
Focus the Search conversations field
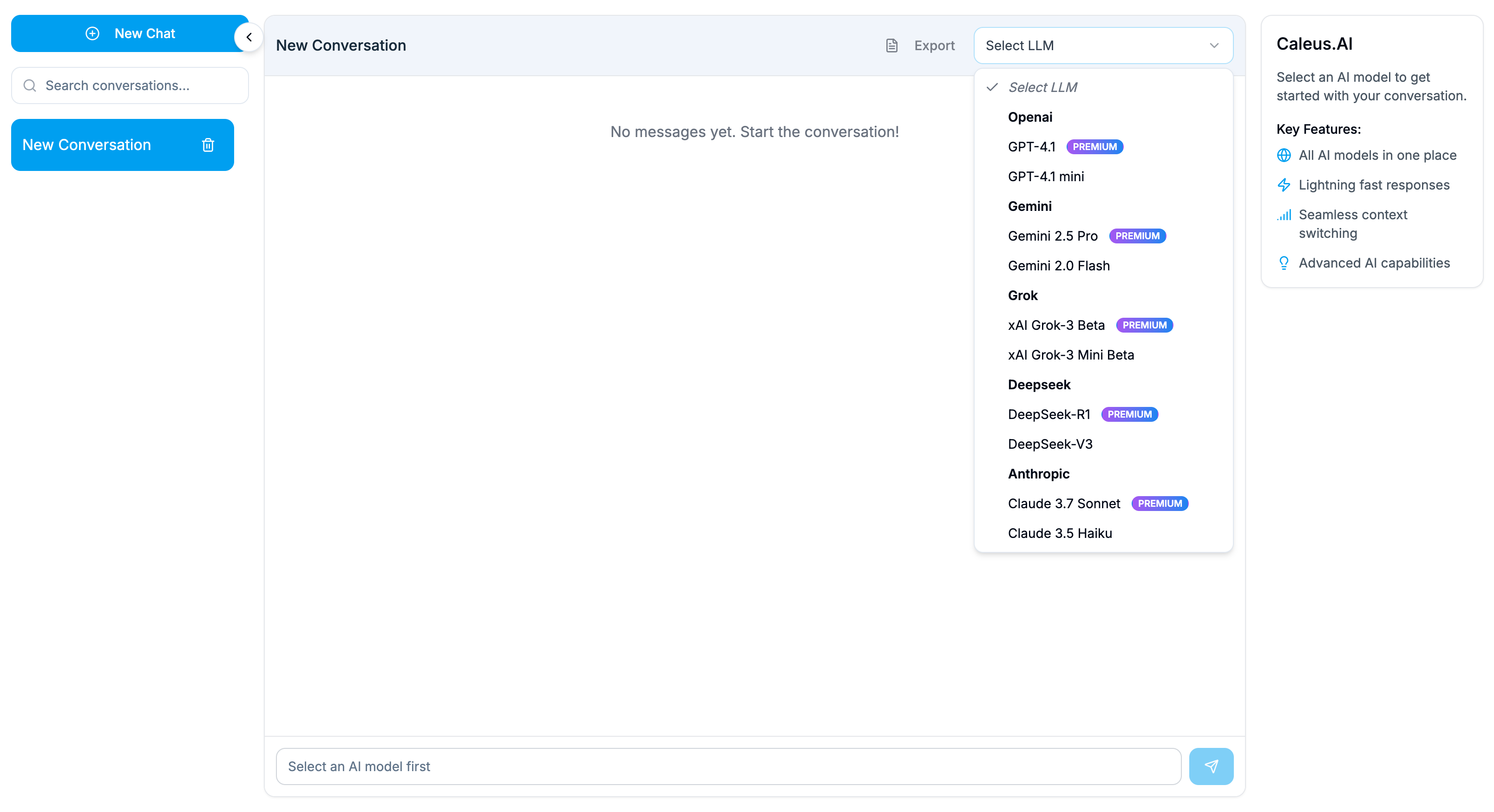[x=139, y=85]
